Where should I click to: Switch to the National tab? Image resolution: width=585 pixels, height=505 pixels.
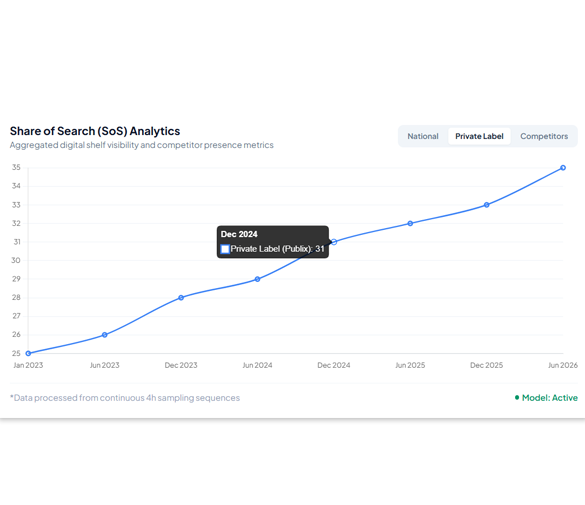[423, 136]
